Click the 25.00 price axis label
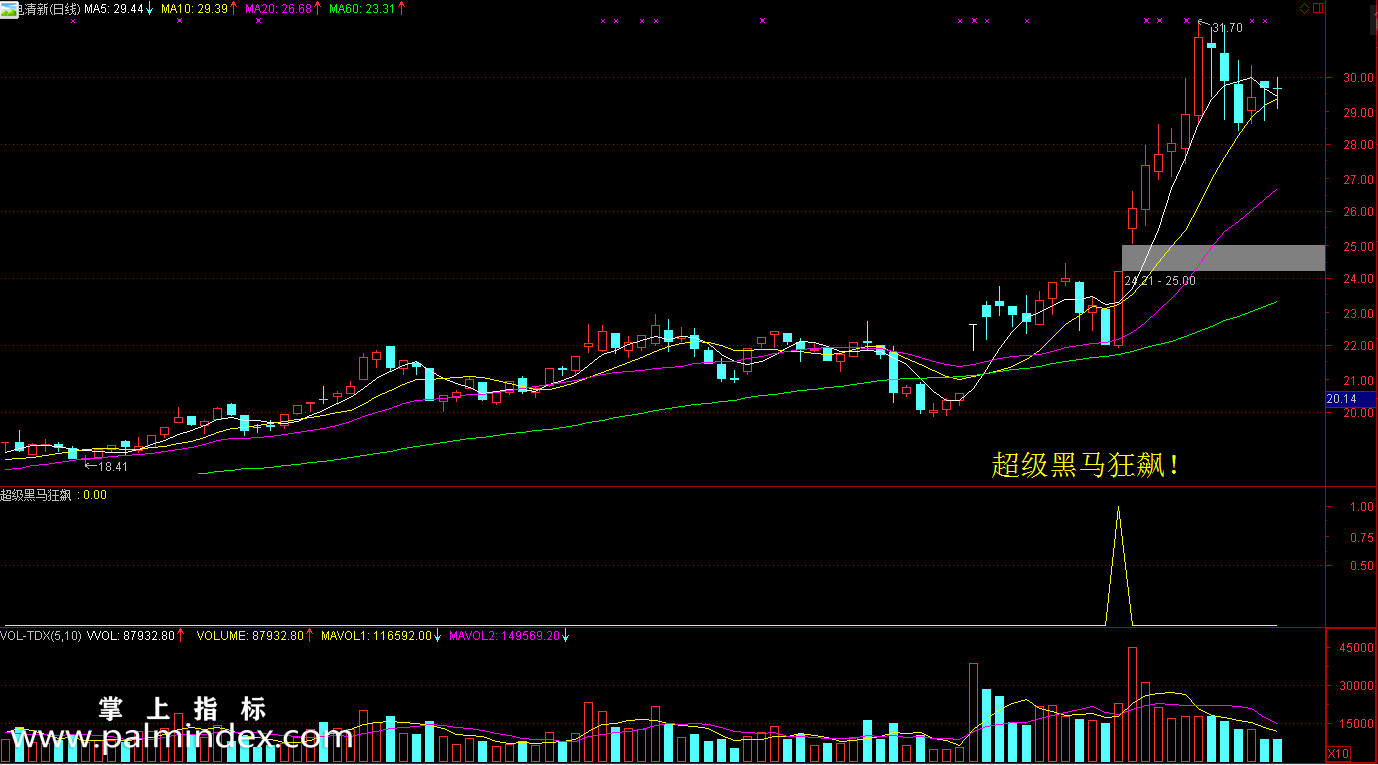 coord(1357,246)
